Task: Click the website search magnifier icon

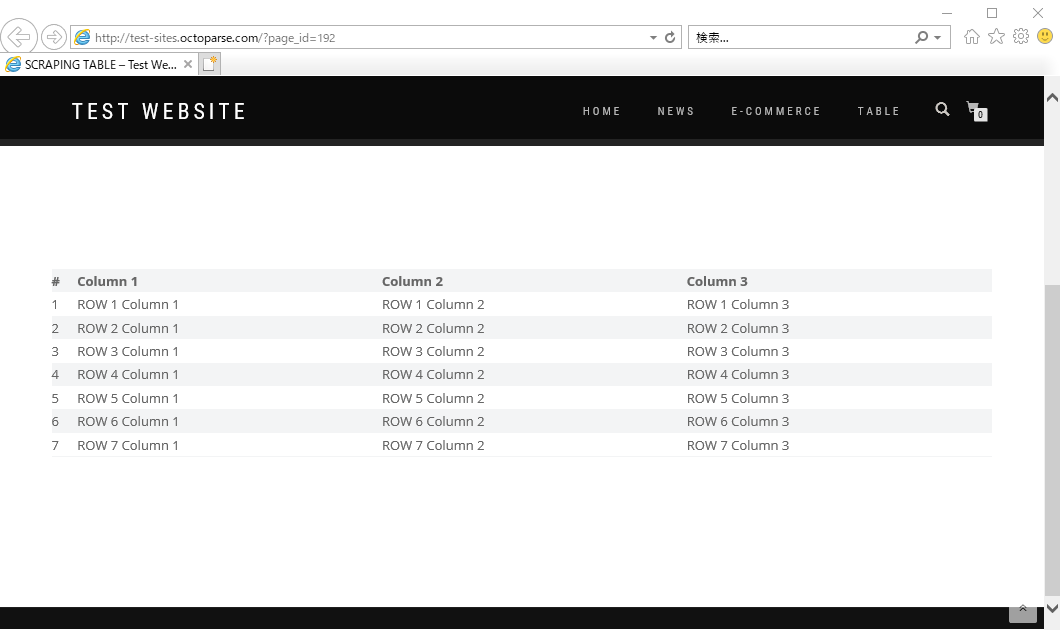Action: tap(942, 110)
